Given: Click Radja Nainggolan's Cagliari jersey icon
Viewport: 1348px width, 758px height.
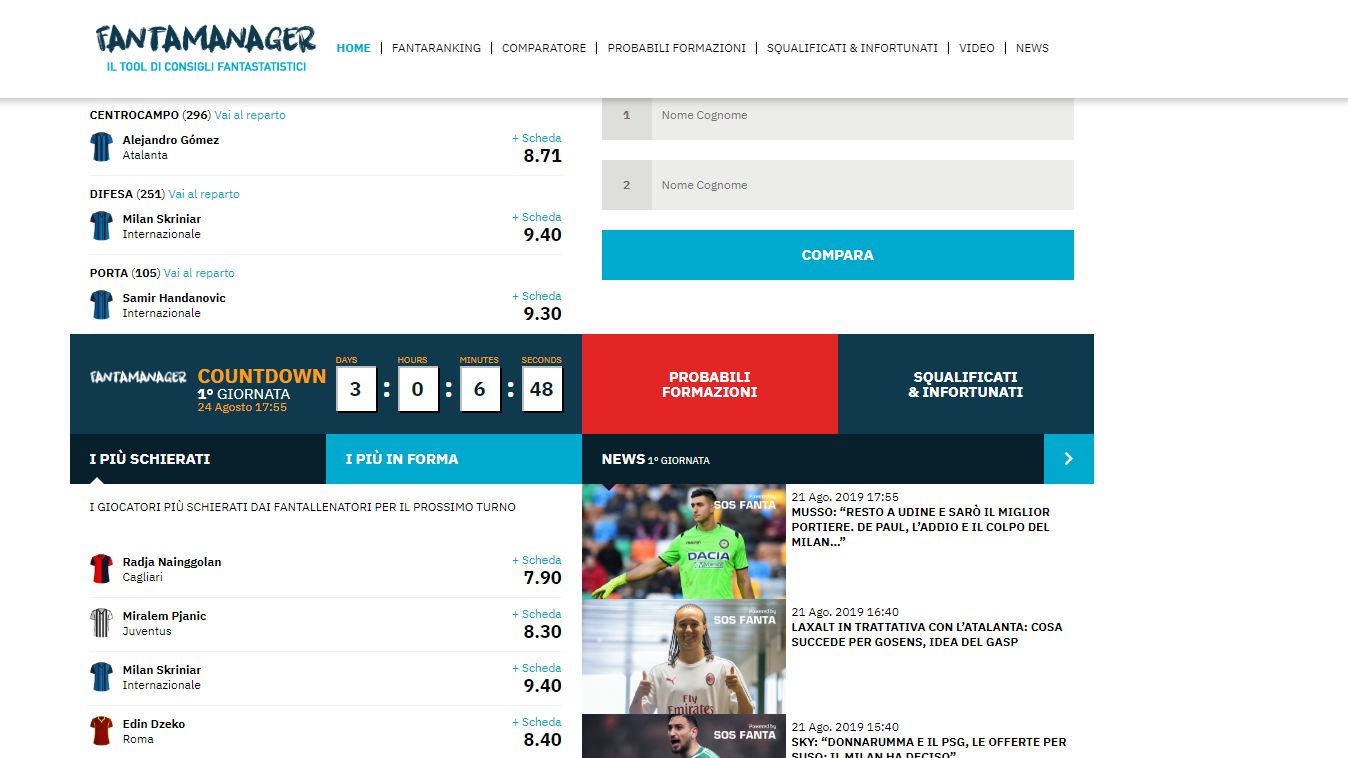Looking at the screenshot, I should [101, 569].
